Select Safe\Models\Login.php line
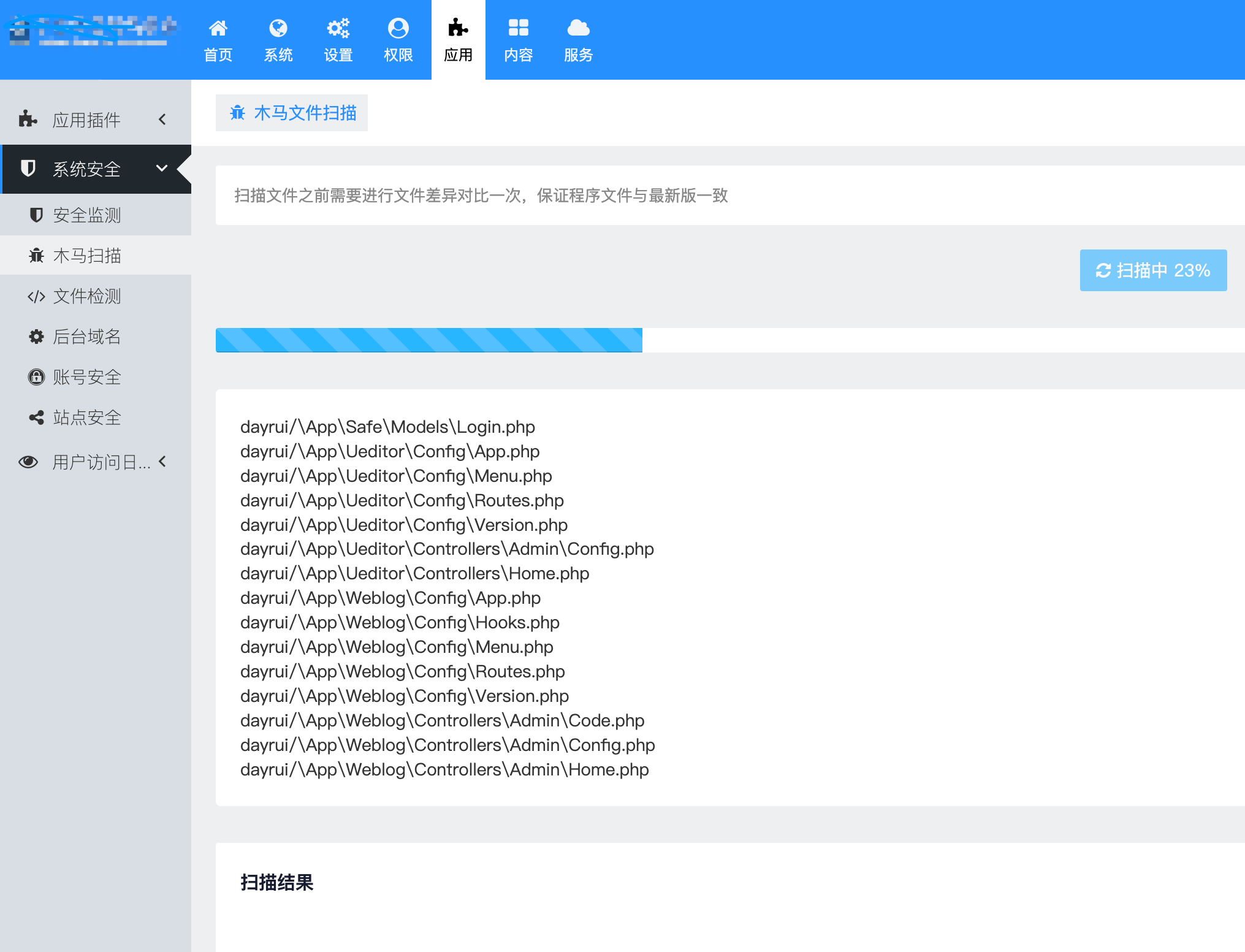 [387, 427]
